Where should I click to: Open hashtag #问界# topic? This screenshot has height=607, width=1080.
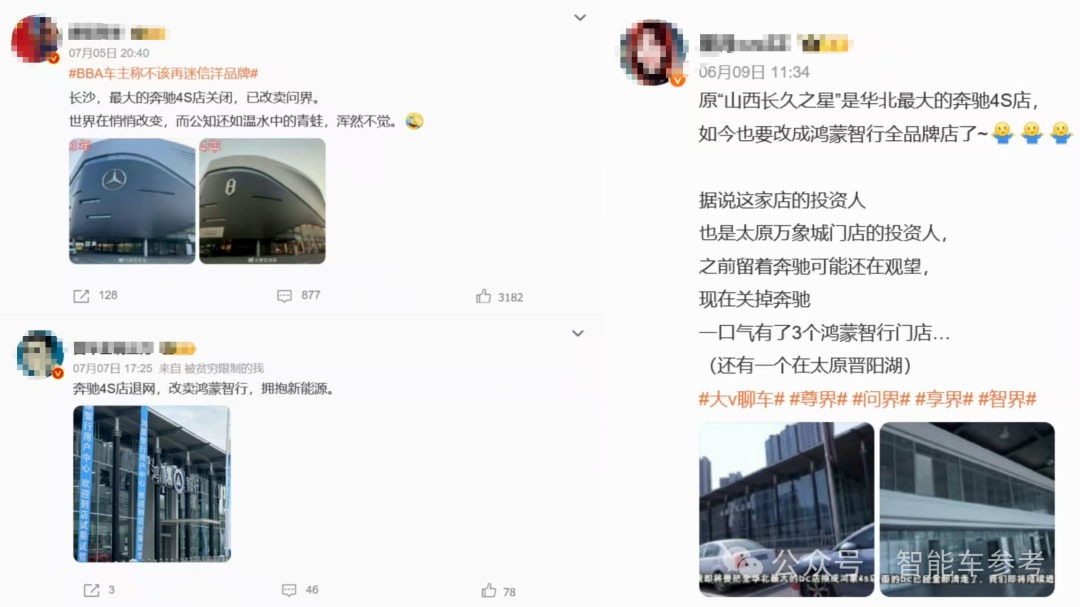click(x=881, y=399)
